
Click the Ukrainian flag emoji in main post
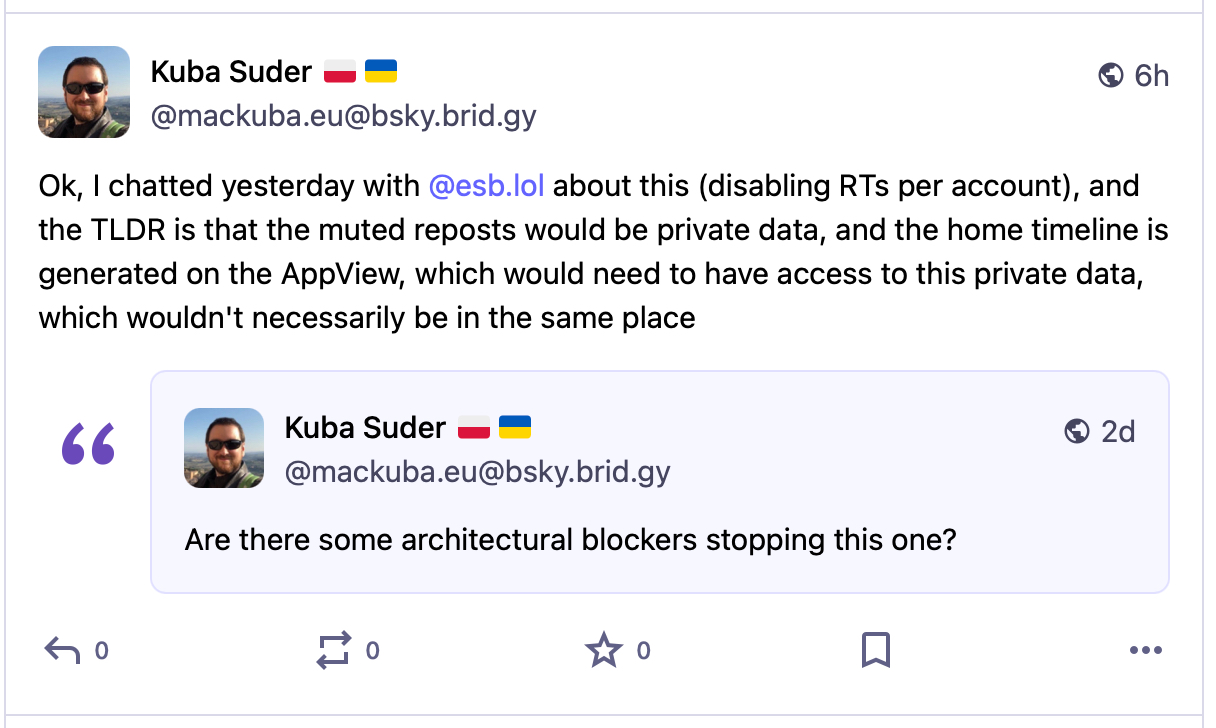click(380, 72)
